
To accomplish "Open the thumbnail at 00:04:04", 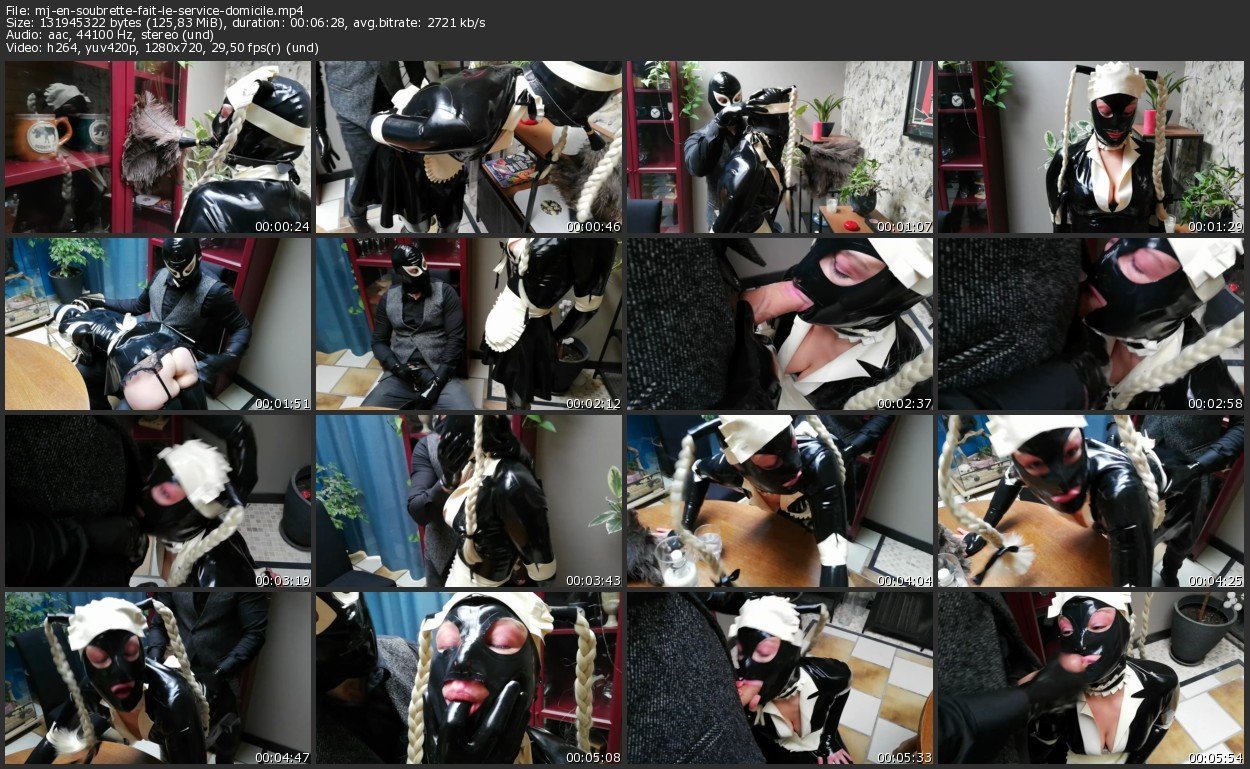I will [x=780, y=501].
